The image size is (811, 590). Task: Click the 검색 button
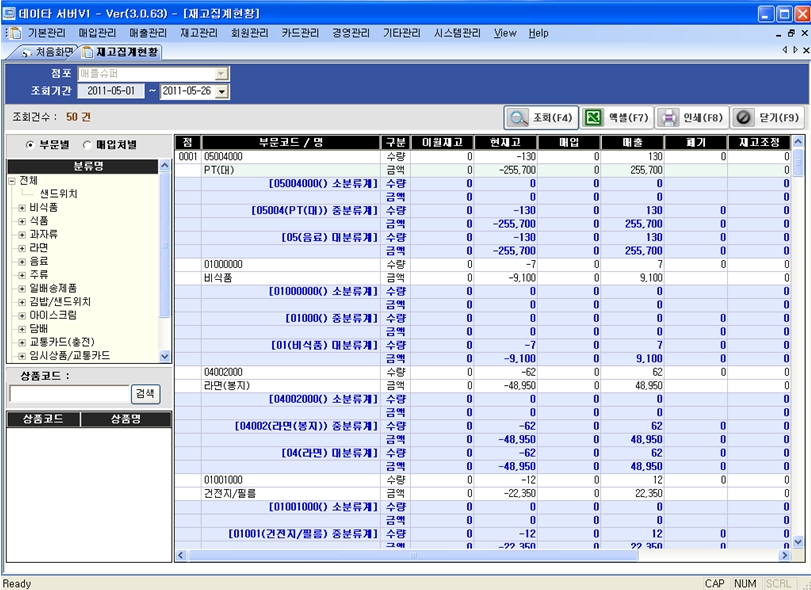click(146, 394)
